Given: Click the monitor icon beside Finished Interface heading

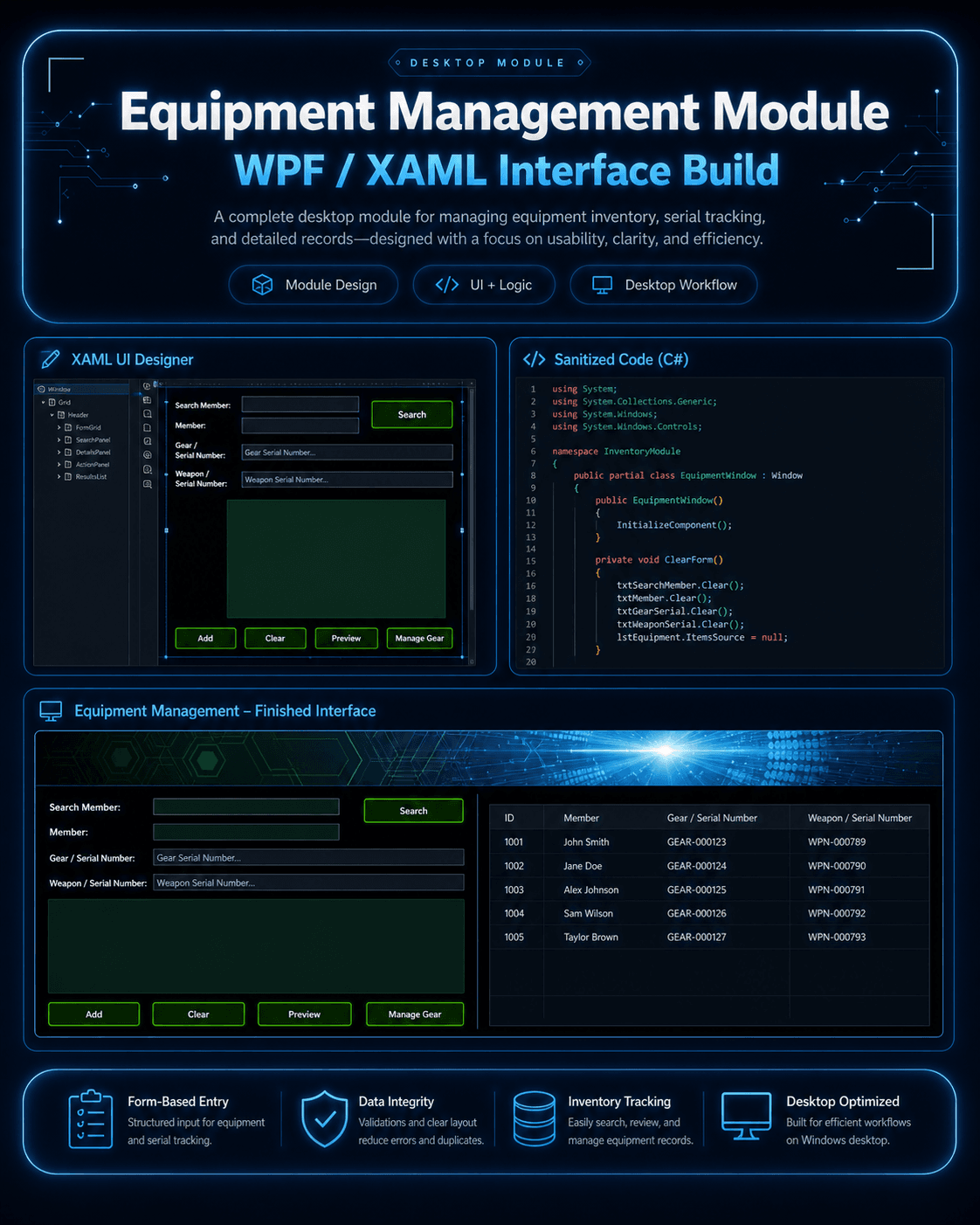Looking at the screenshot, I should pyautogui.click(x=51, y=711).
